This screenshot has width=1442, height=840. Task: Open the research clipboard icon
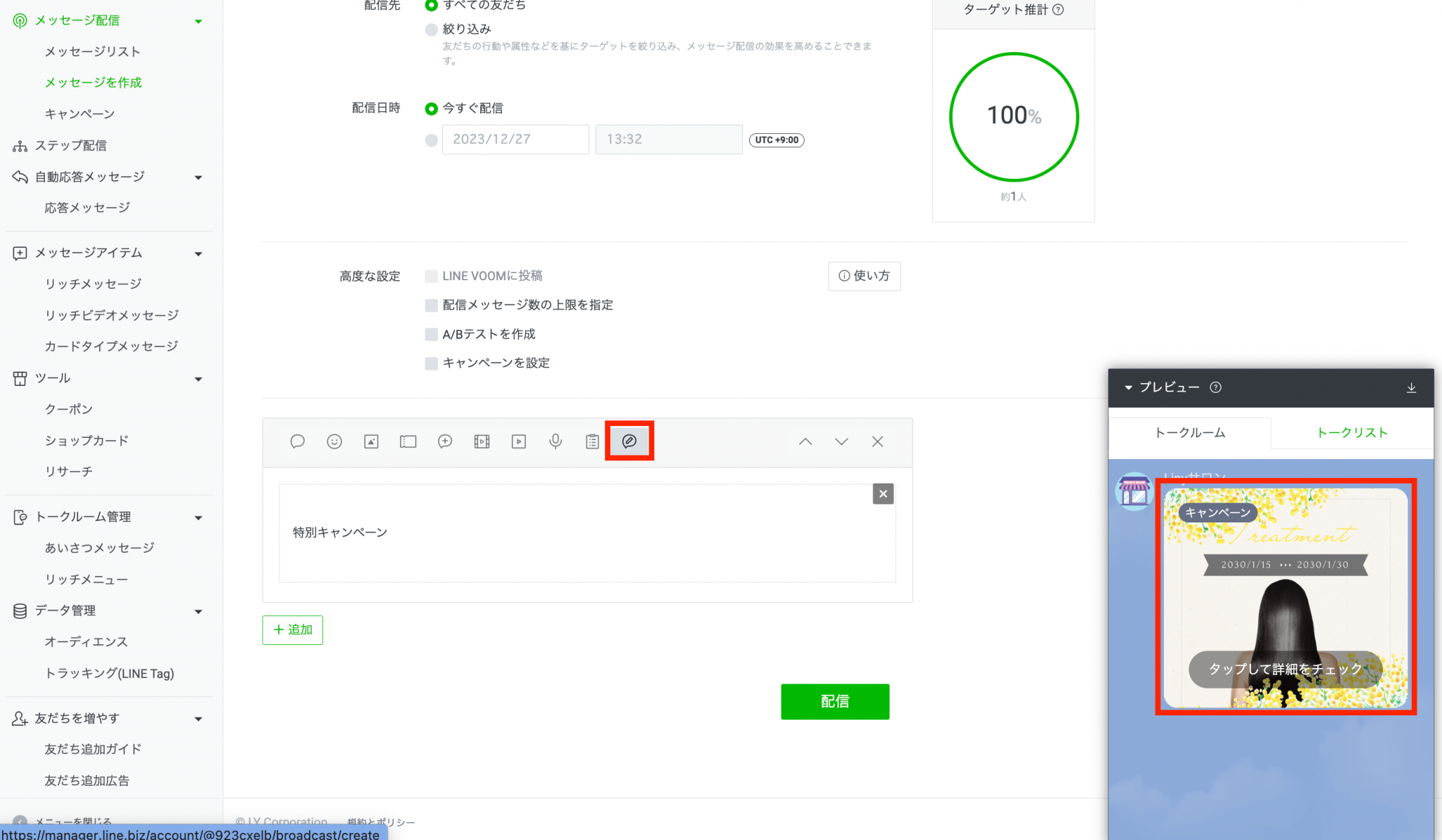[x=591, y=441]
